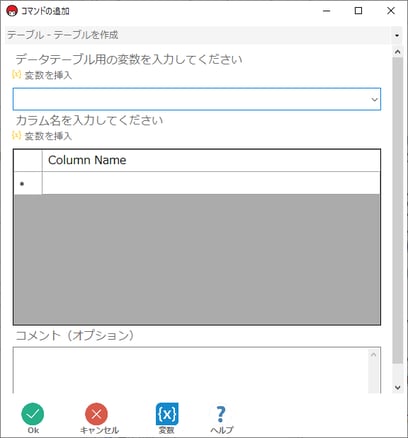Click the Column Name header
This screenshot has height=438, width=408.
(x=211, y=160)
